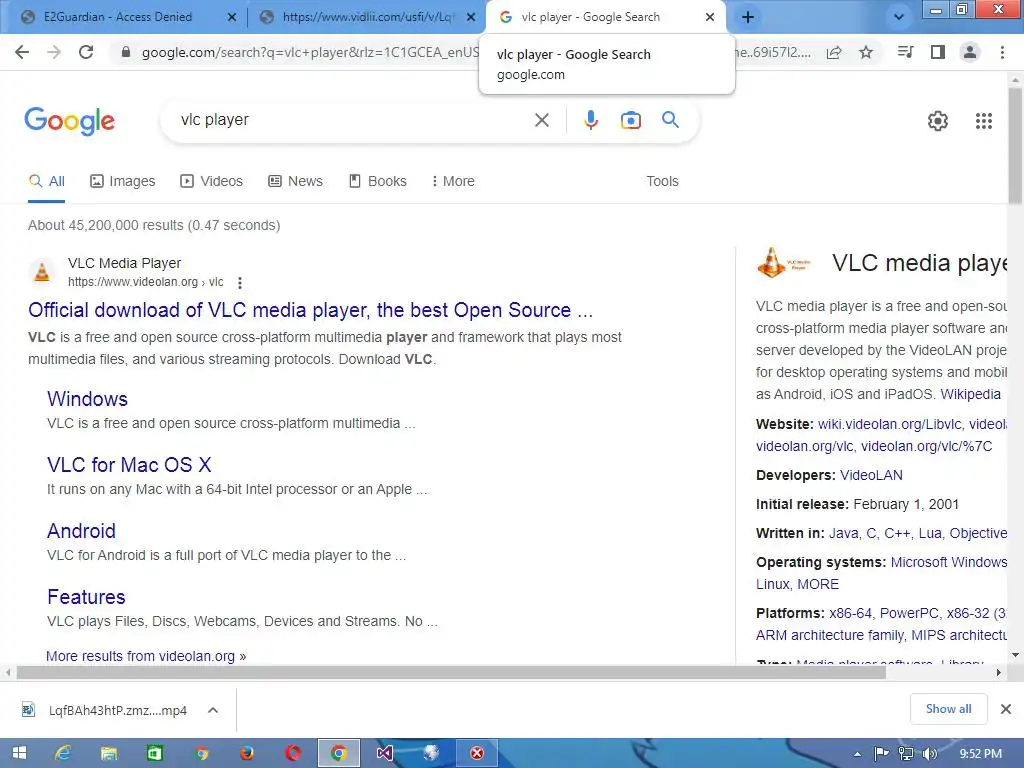Click horizontal scrollbar right arrow
Viewport: 1024px width, 768px height.
point(999,673)
